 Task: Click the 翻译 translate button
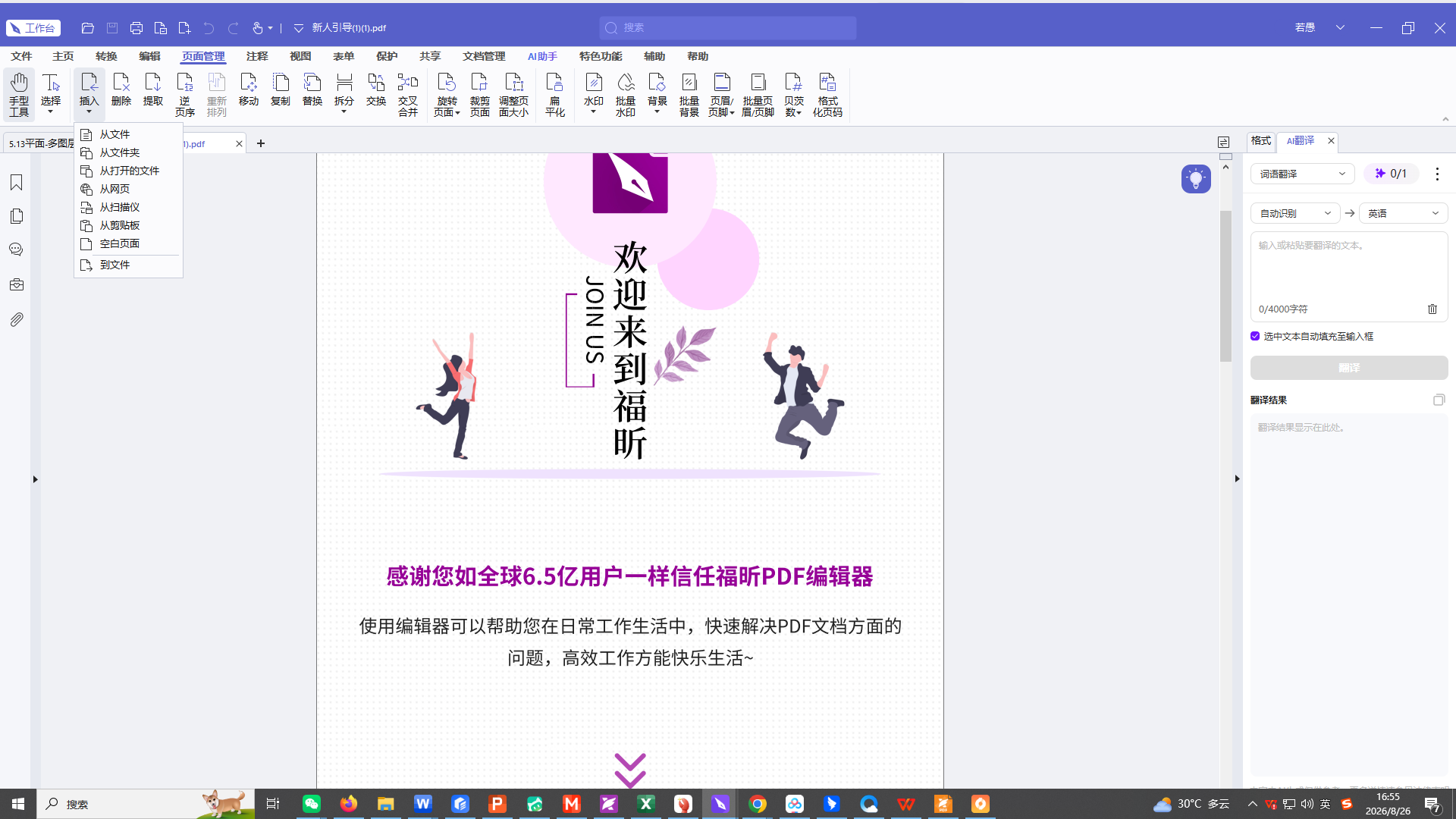[1349, 368]
